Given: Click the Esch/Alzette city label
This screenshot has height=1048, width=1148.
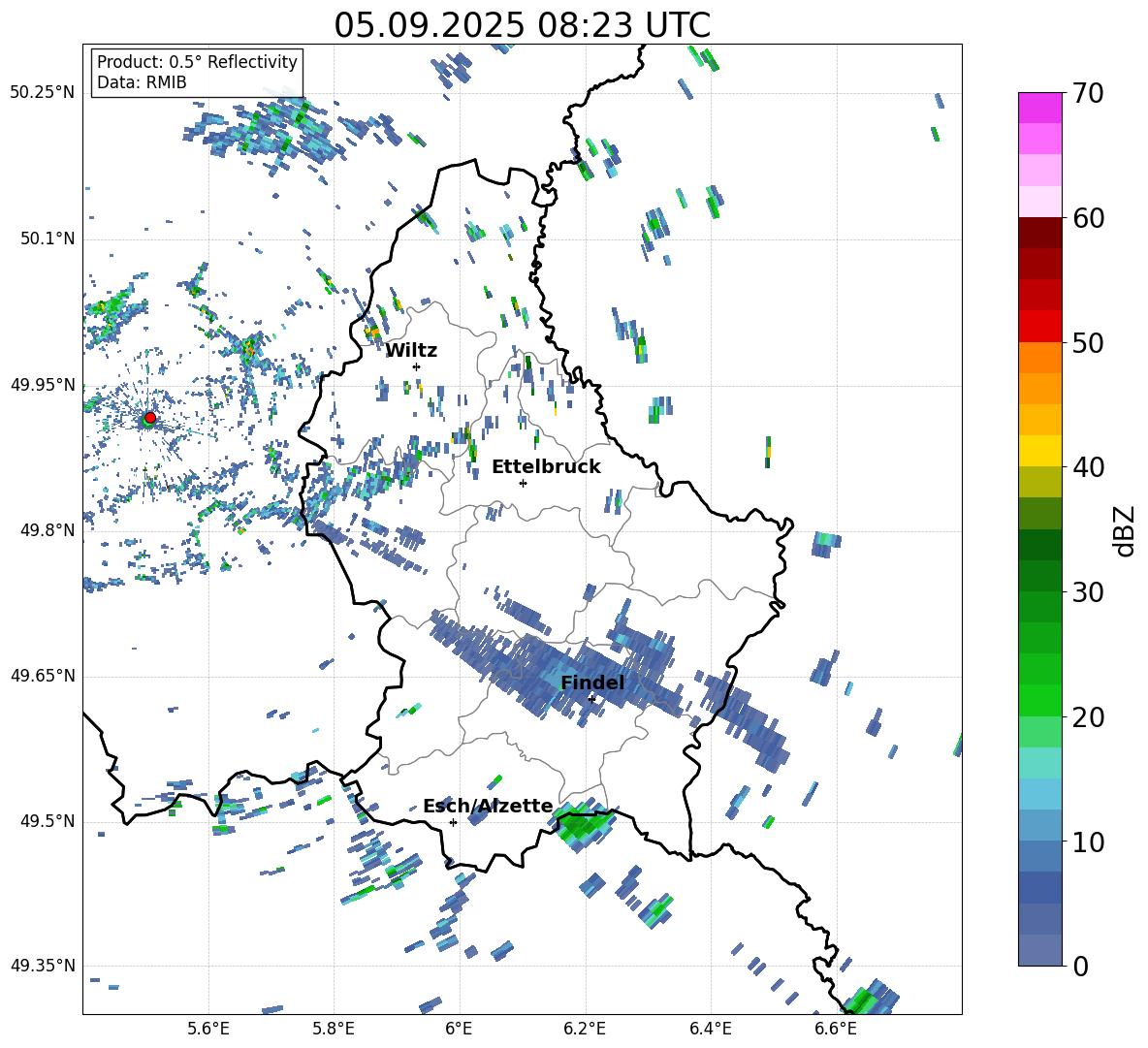Looking at the screenshot, I should [488, 806].
